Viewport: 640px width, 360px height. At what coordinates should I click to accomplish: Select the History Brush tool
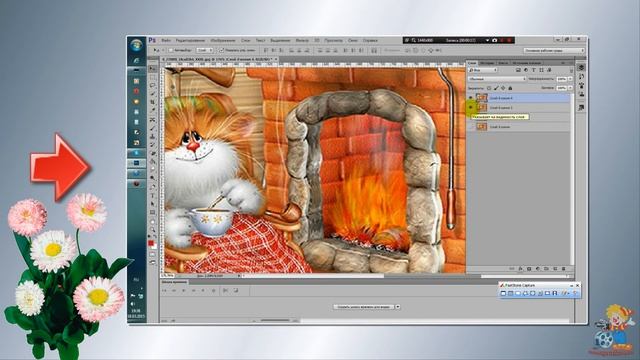(152, 145)
